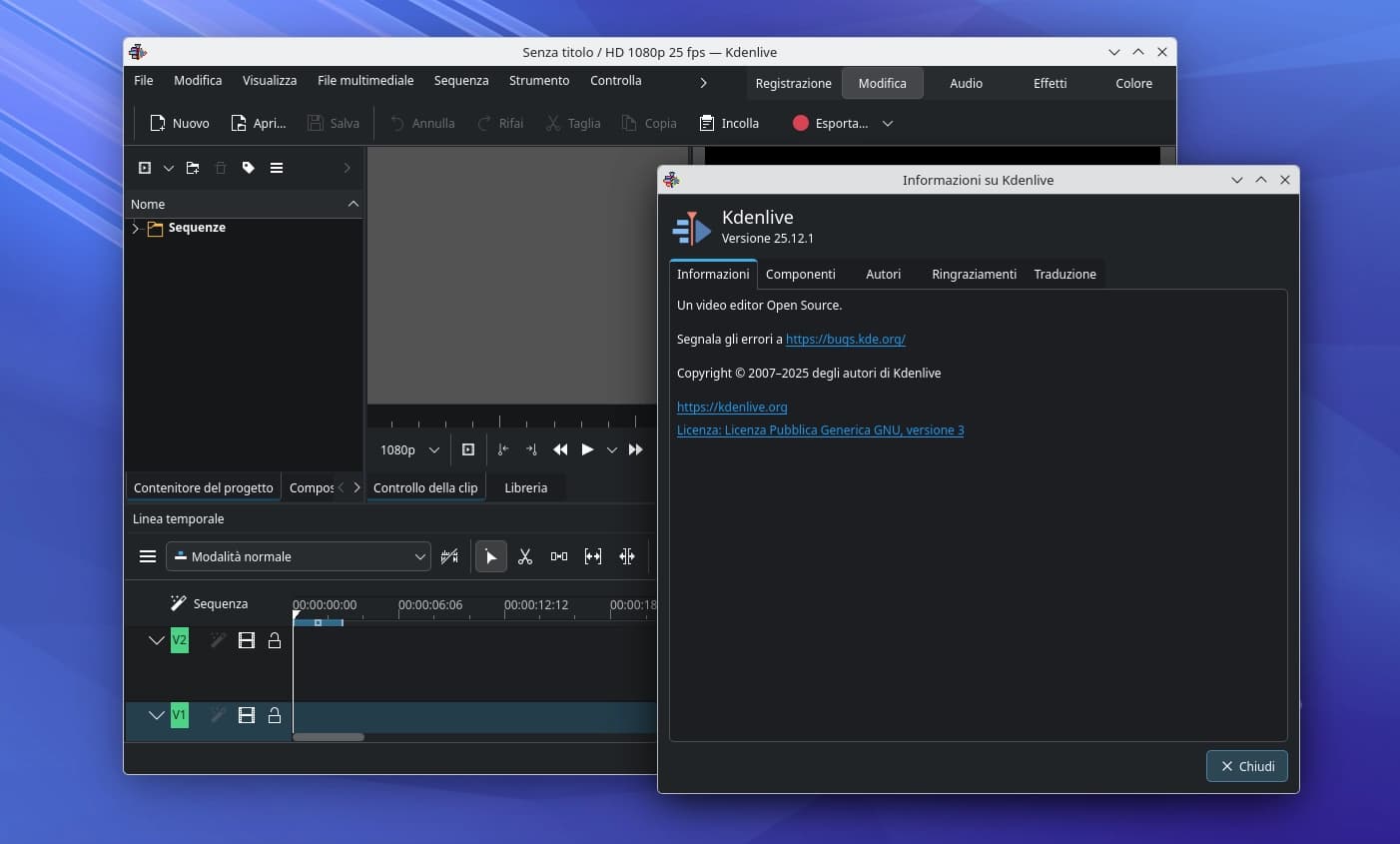Toggle lock on track V2
This screenshot has height=844, width=1400.
coord(275,640)
